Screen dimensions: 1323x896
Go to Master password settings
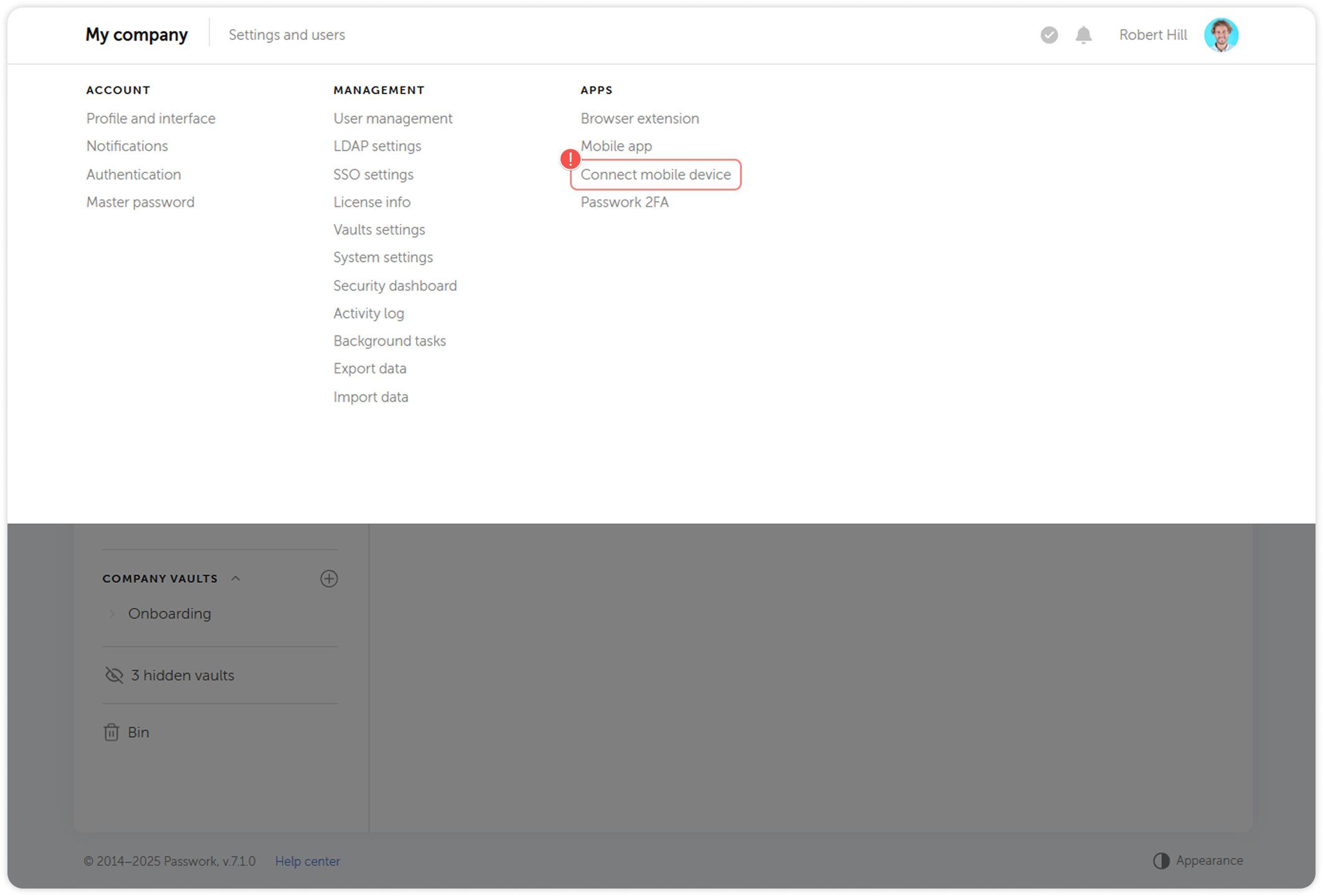140,202
